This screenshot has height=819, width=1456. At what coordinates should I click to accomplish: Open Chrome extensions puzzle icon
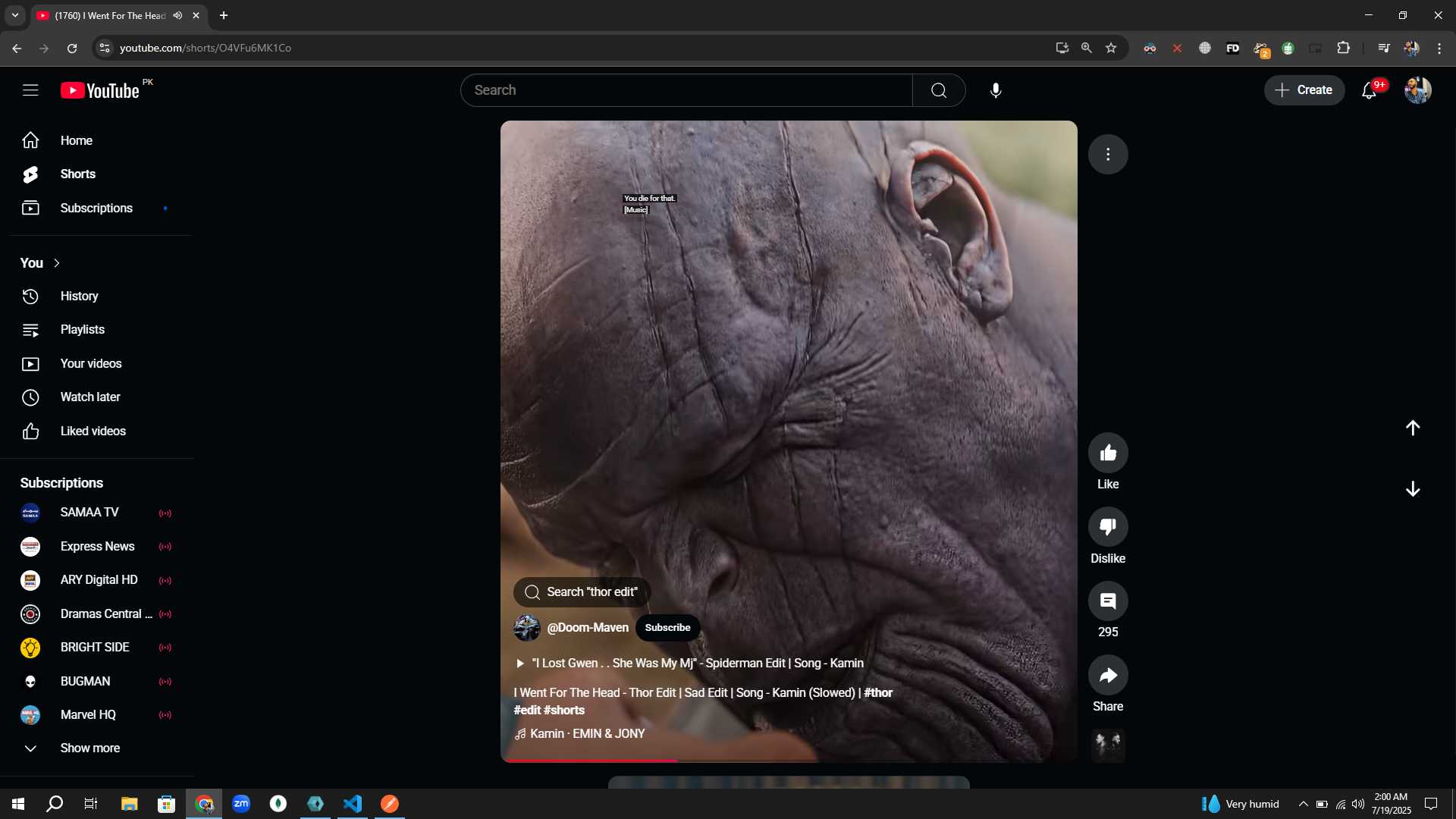coord(1343,48)
